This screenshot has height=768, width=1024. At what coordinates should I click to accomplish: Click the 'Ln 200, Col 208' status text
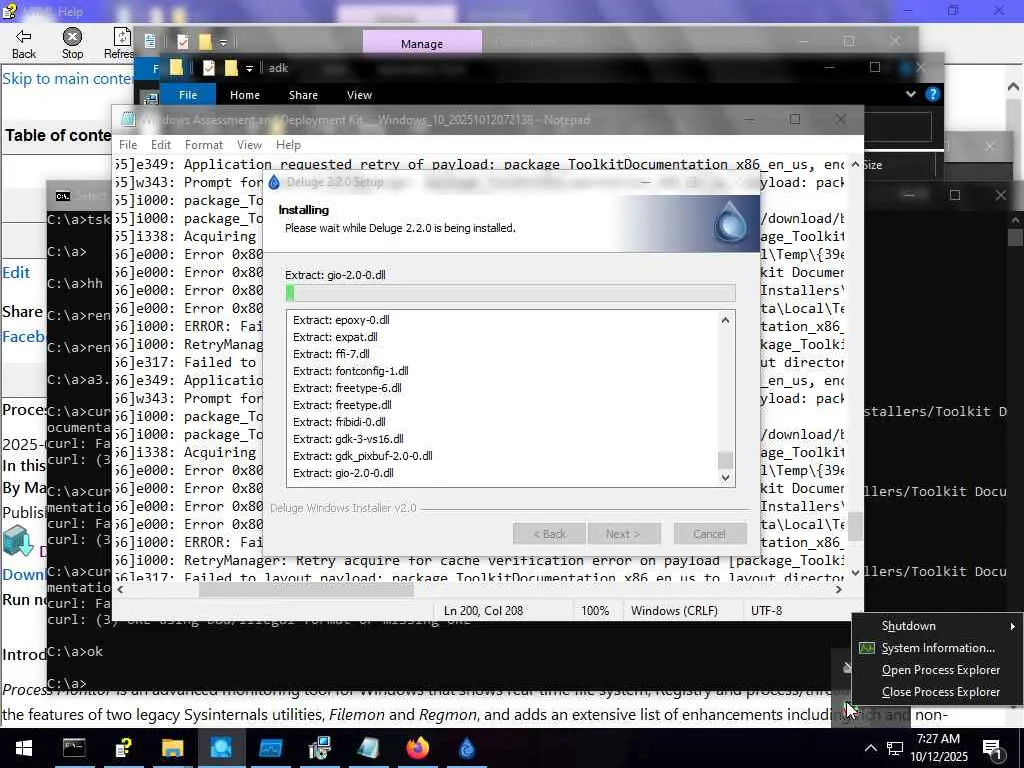pos(483,611)
